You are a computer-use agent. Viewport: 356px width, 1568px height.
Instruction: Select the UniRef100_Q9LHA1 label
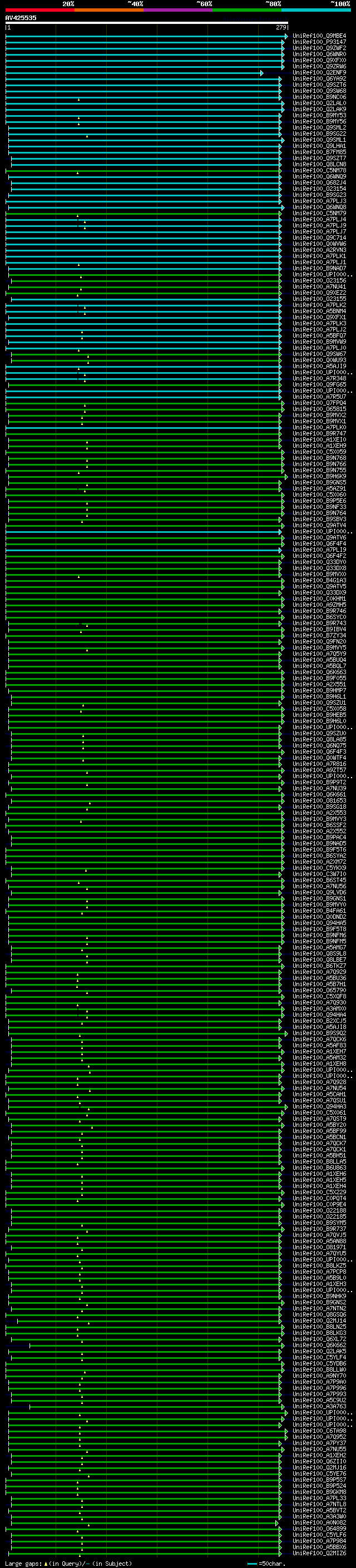coord(319,146)
